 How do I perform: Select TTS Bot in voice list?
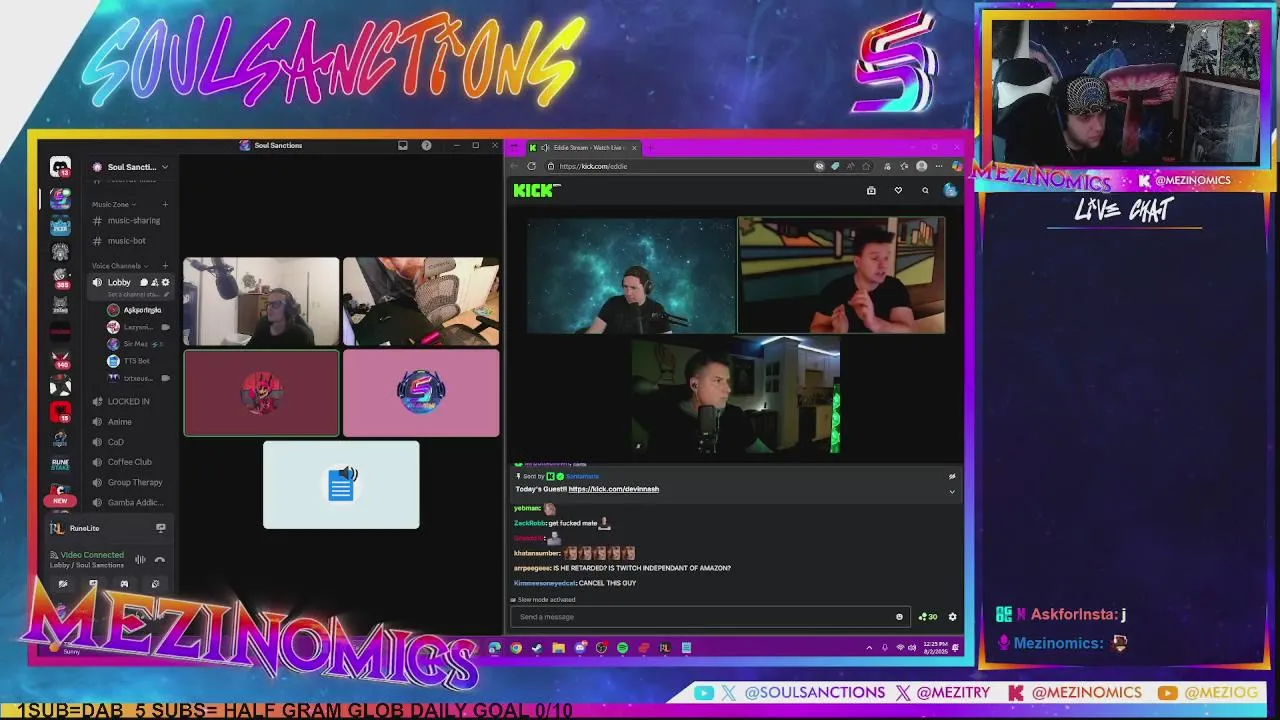pos(130,361)
